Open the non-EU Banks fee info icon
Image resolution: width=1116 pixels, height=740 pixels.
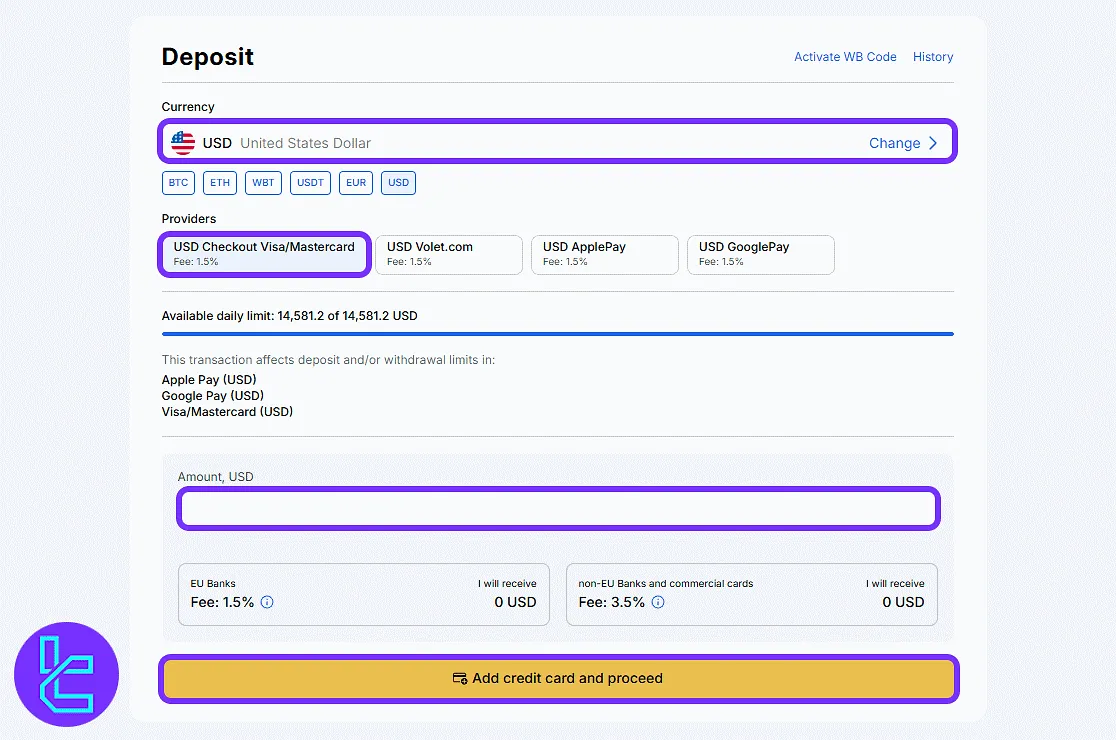[658, 602]
